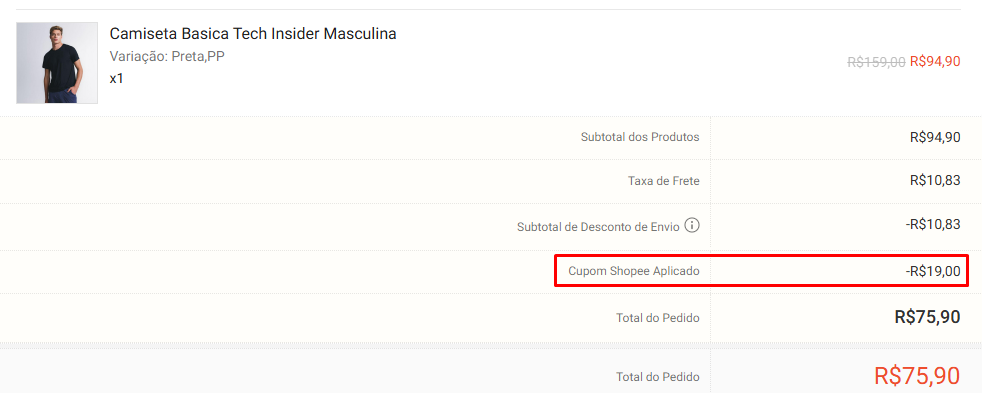Image resolution: width=982 pixels, height=393 pixels.
Task: Click the R$94,90 product subtotal value
Action: [935, 137]
